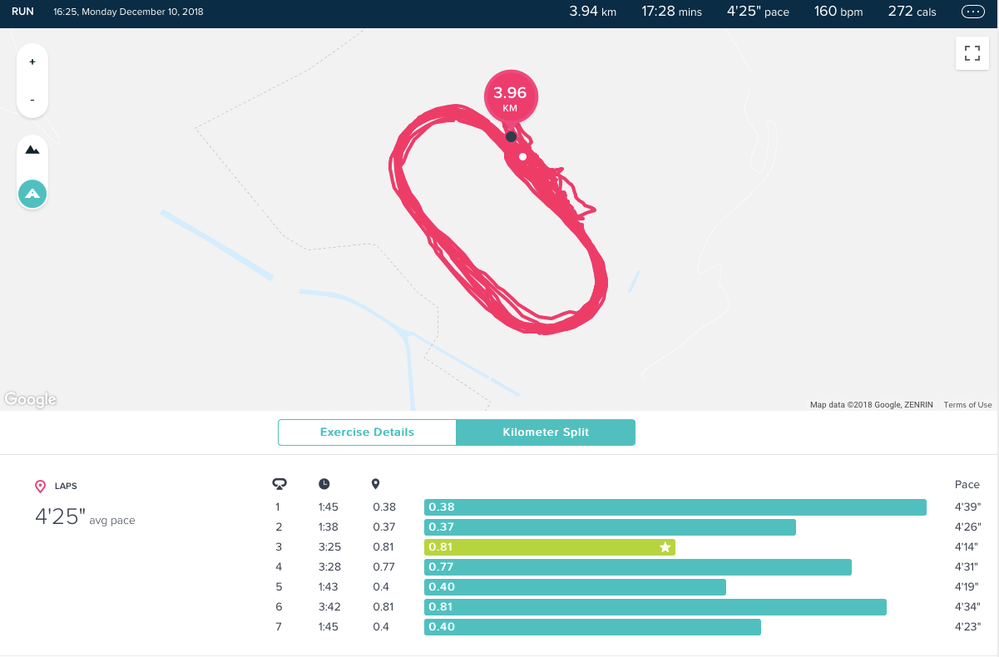Viewport: 999px width, 657px height.
Task: Click the LAPS location pin icon
Action: coord(40,486)
